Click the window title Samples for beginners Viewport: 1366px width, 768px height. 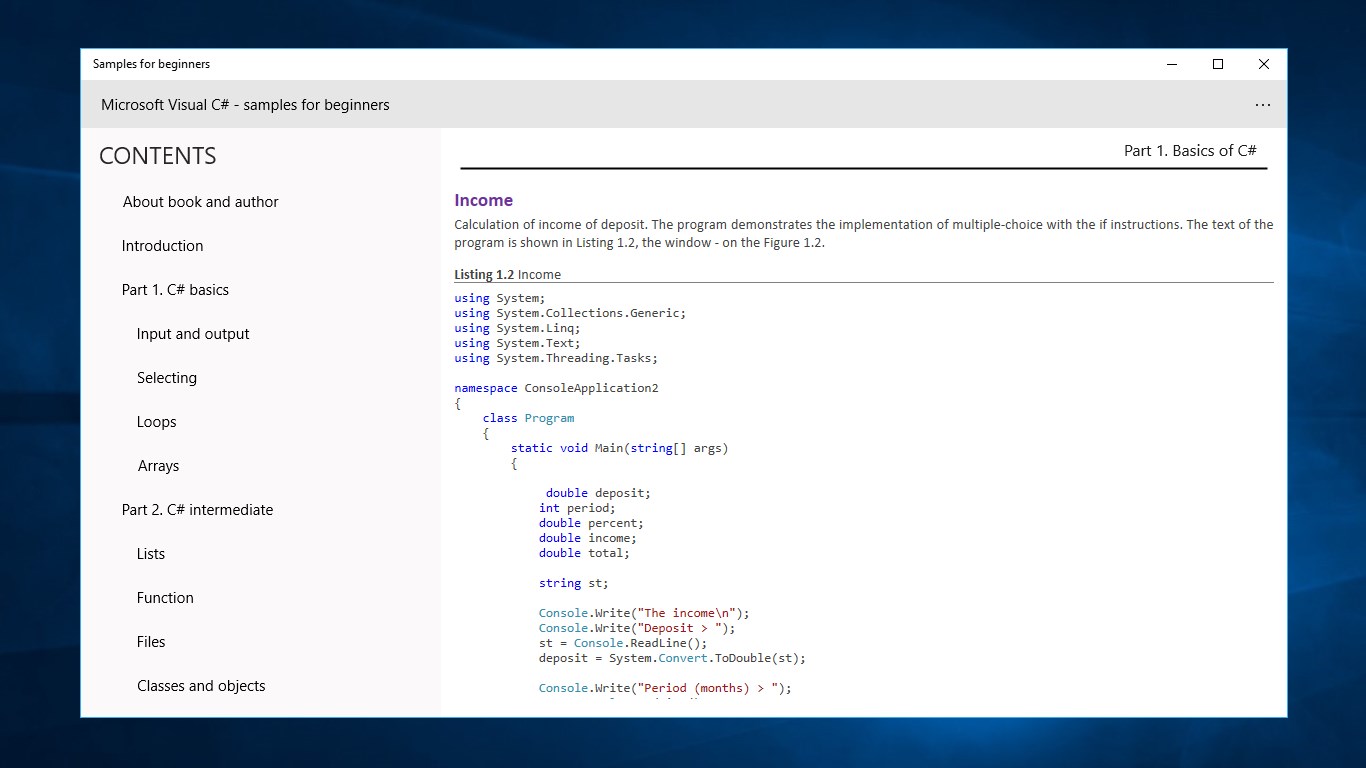point(151,64)
